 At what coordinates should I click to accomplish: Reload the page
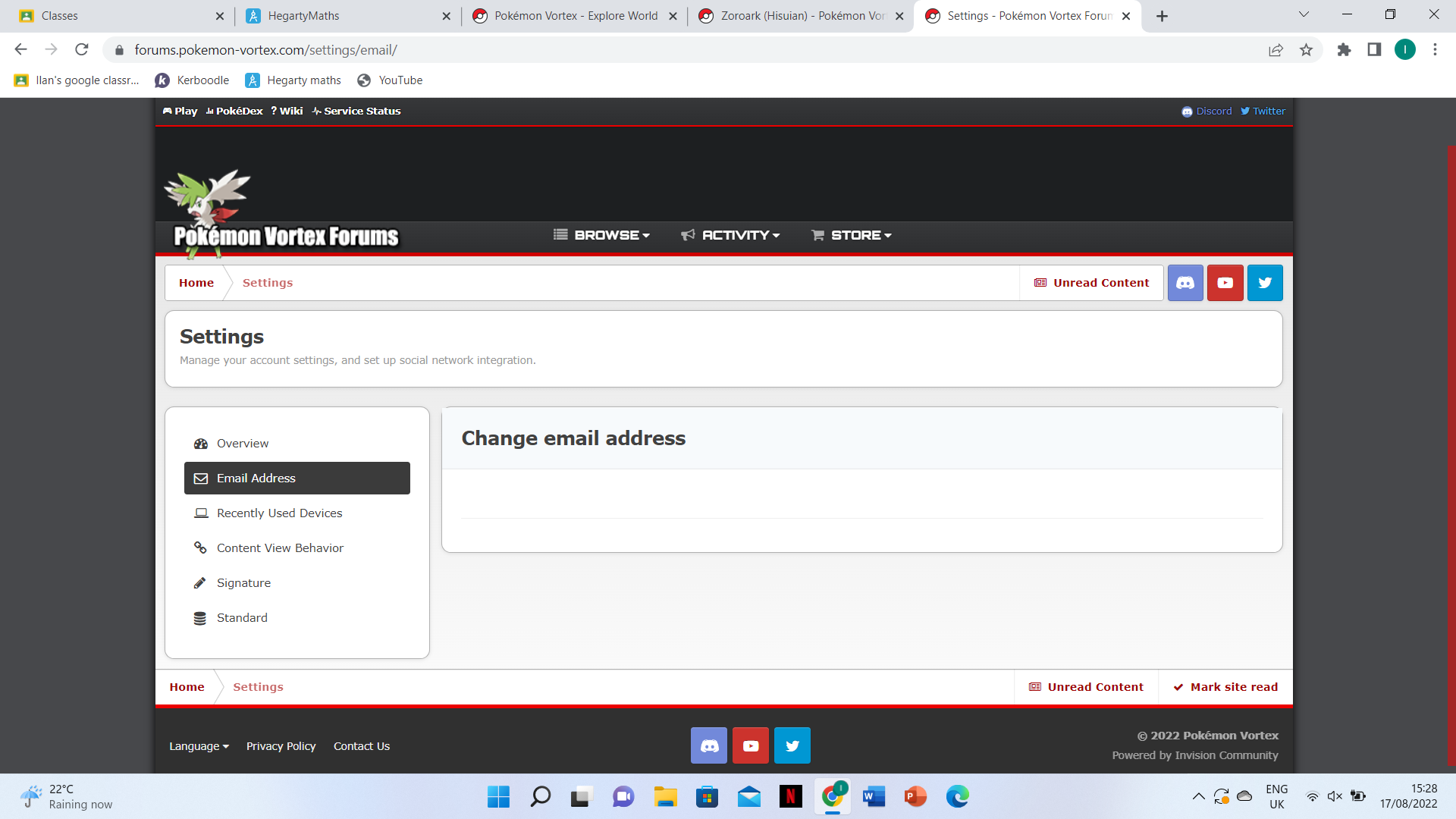tap(82, 50)
